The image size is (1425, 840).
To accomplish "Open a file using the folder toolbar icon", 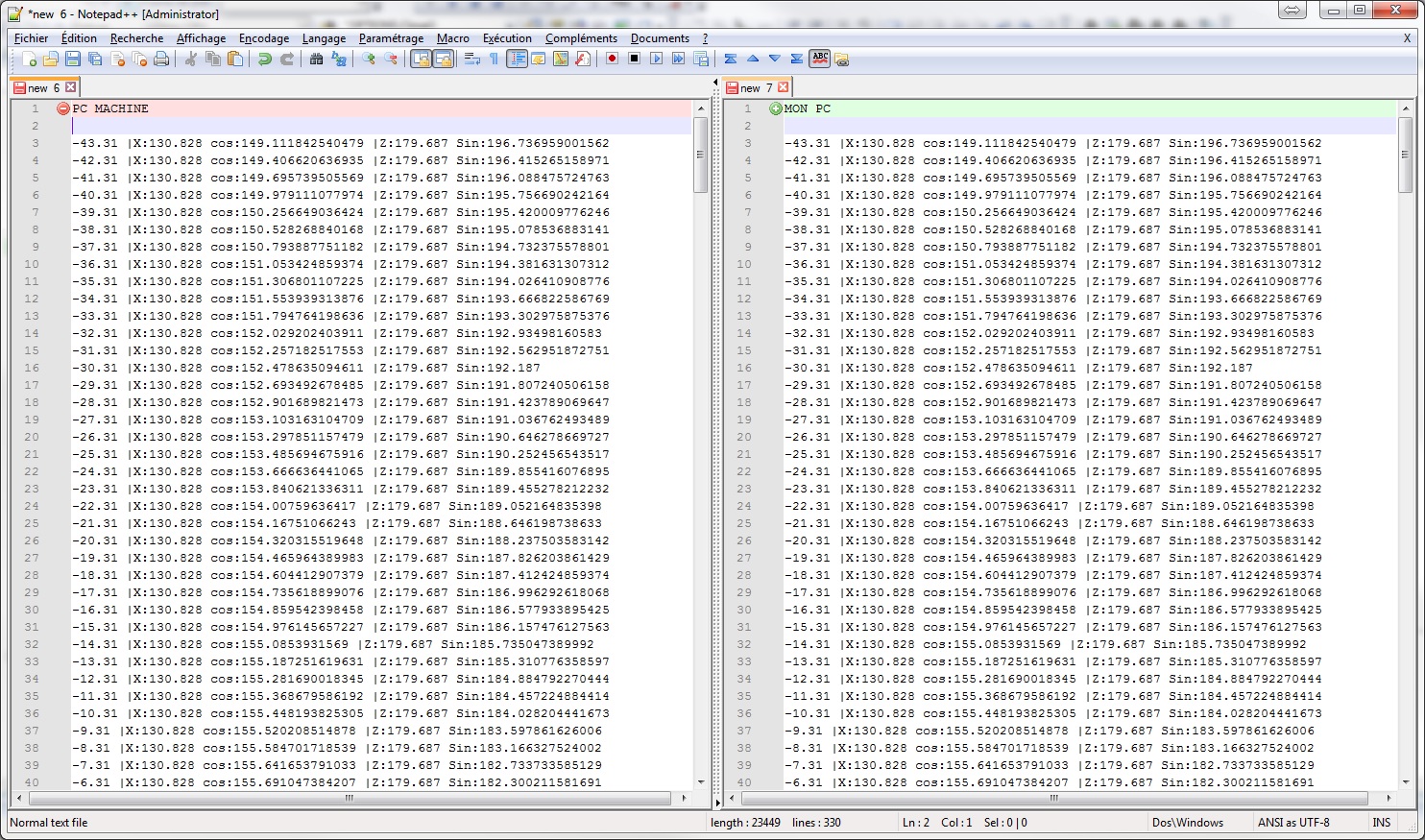I will [x=51, y=59].
